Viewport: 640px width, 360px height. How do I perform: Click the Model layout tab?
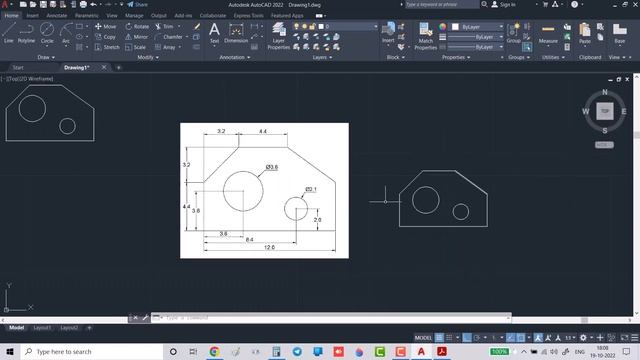coord(16,328)
